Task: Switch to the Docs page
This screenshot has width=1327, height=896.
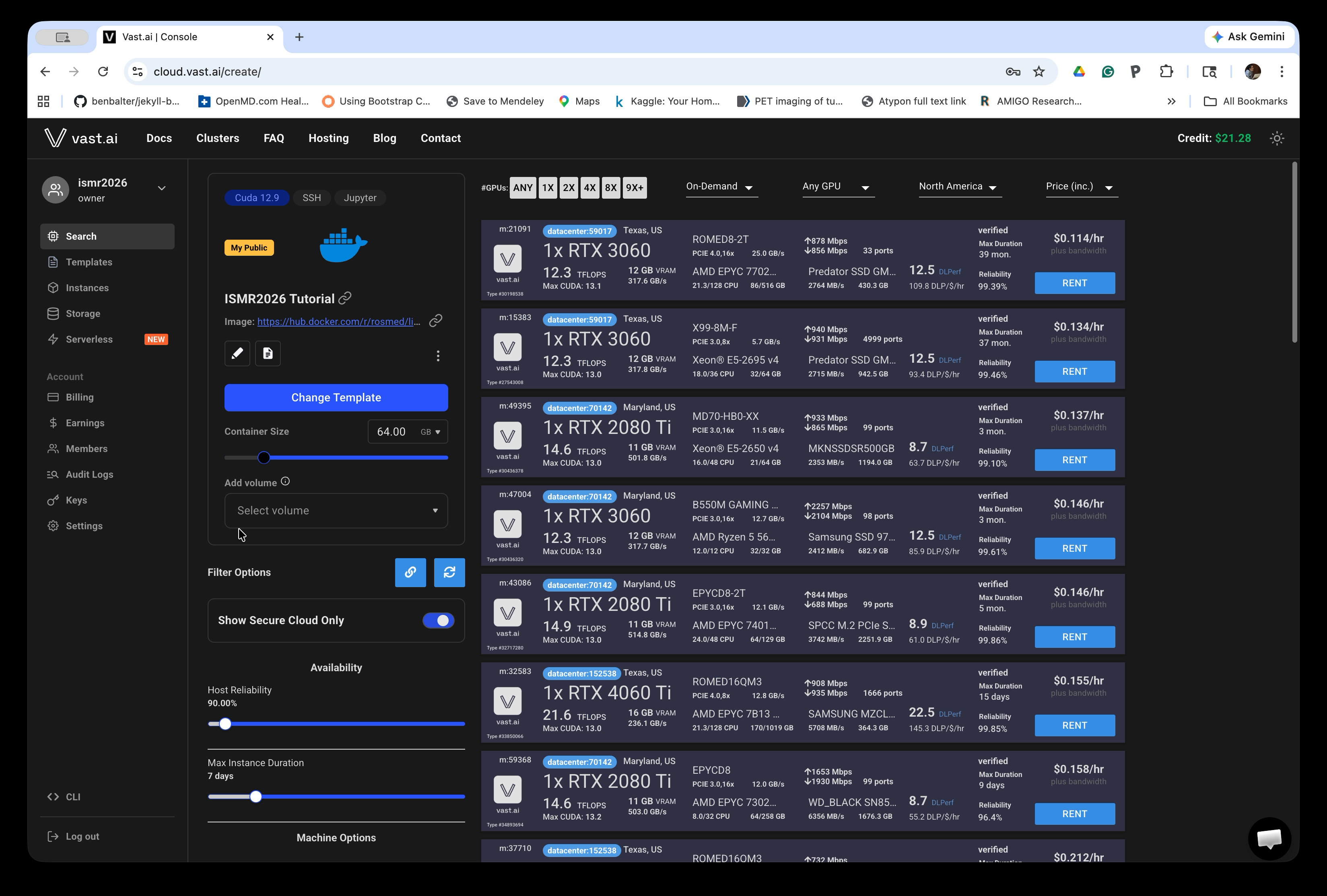Action: click(x=159, y=138)
